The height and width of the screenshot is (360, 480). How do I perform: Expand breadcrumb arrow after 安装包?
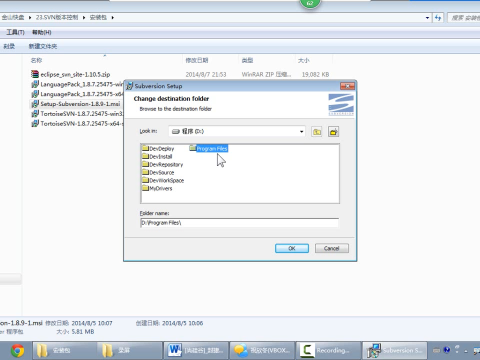click(113, 17)
